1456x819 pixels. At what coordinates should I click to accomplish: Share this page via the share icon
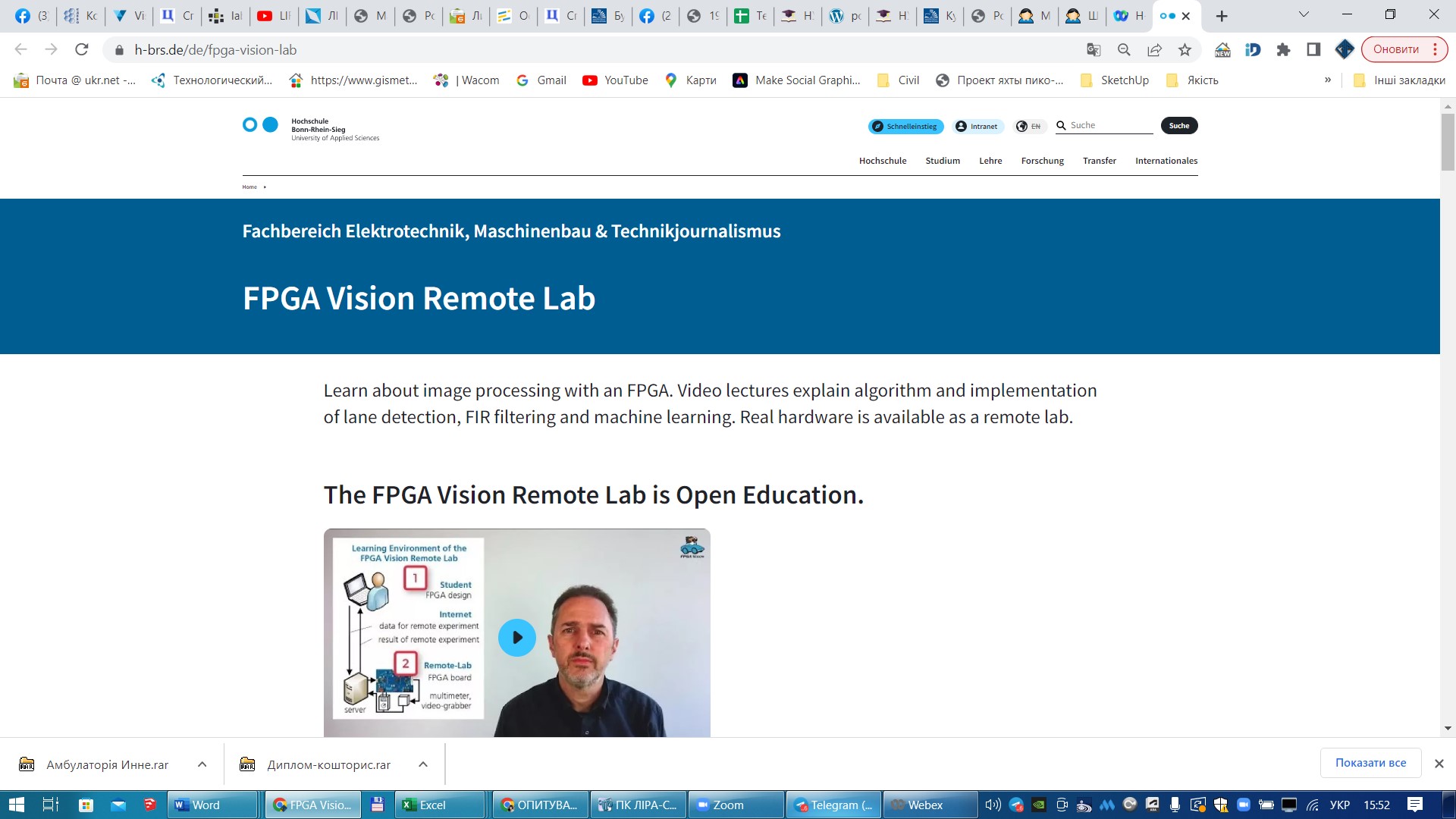coord(1154,50)
